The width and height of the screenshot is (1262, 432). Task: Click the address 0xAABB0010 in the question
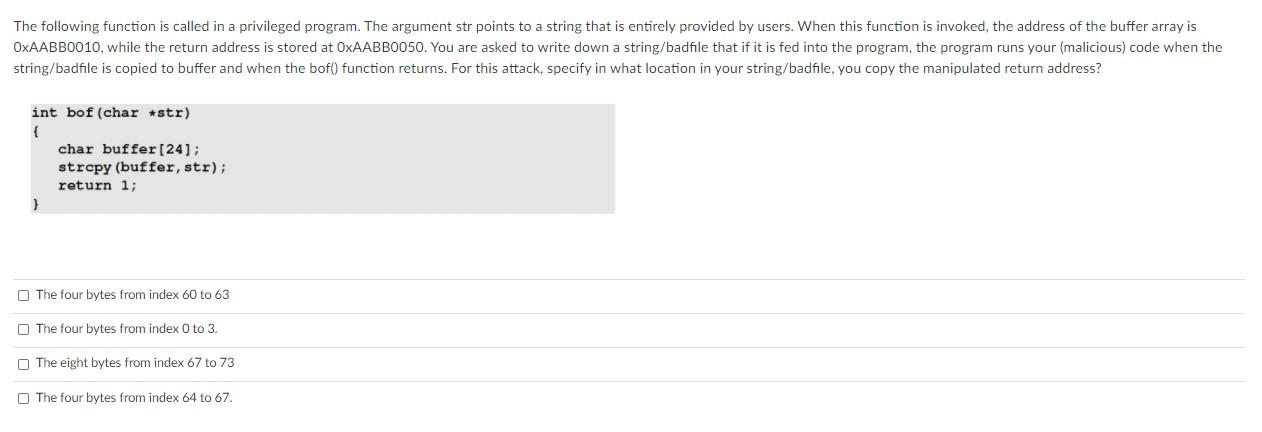coord(48,47)
